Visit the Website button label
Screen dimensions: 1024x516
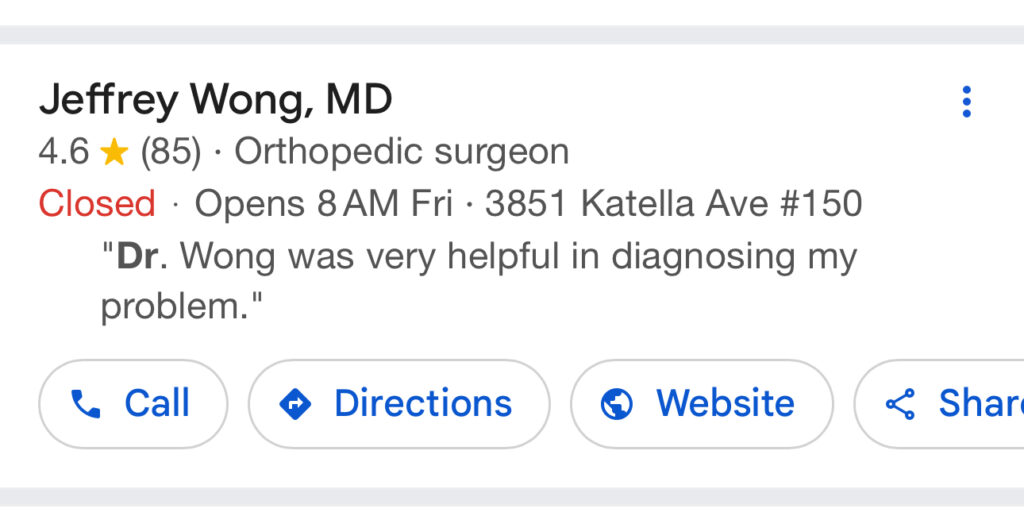pos(725,404)
